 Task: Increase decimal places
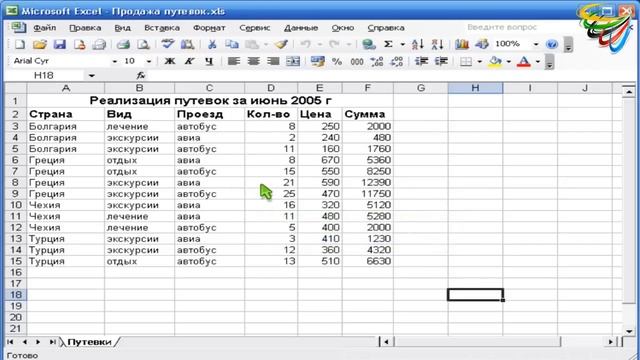point(376,62)
